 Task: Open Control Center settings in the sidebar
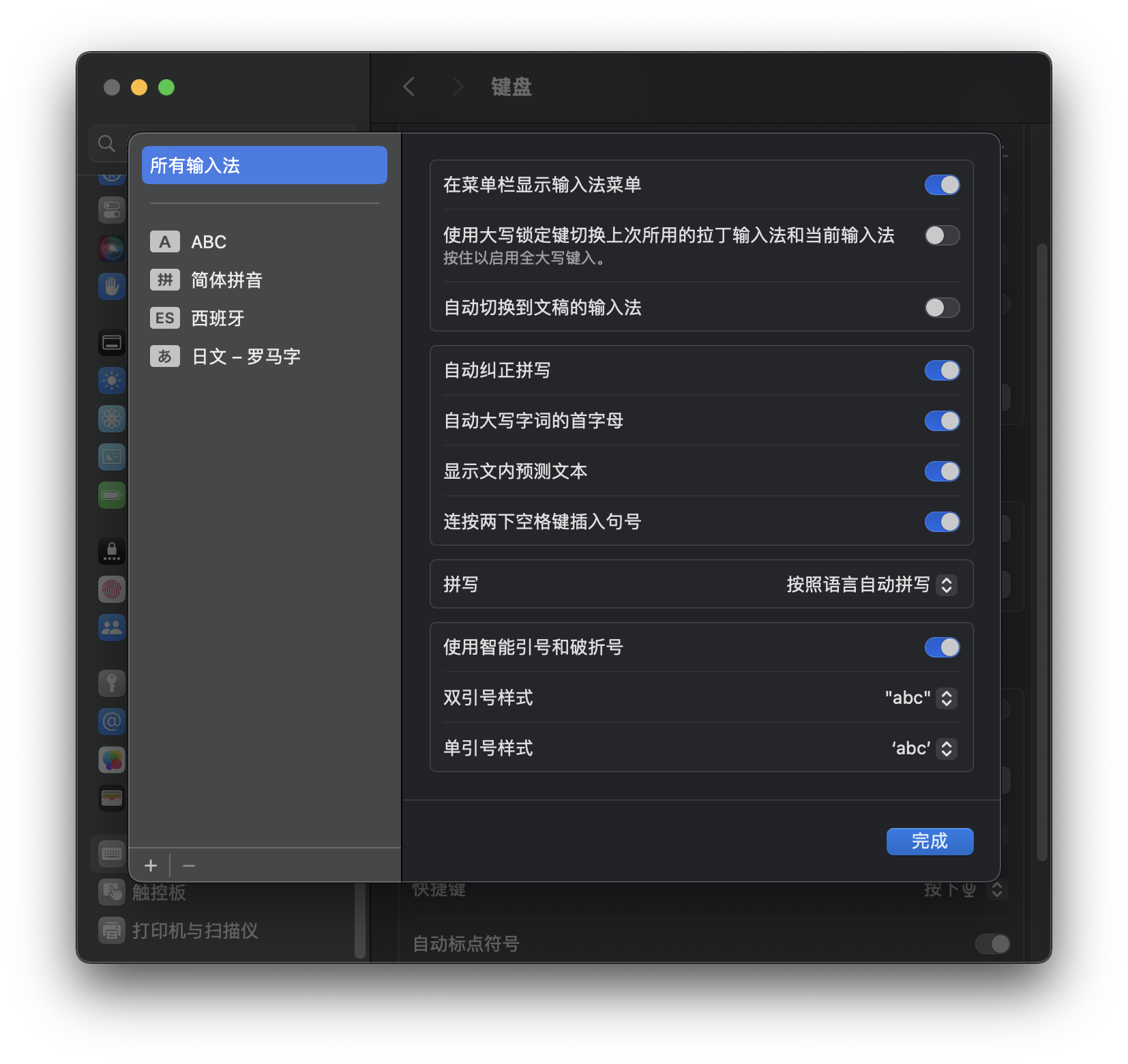(112, 209)
